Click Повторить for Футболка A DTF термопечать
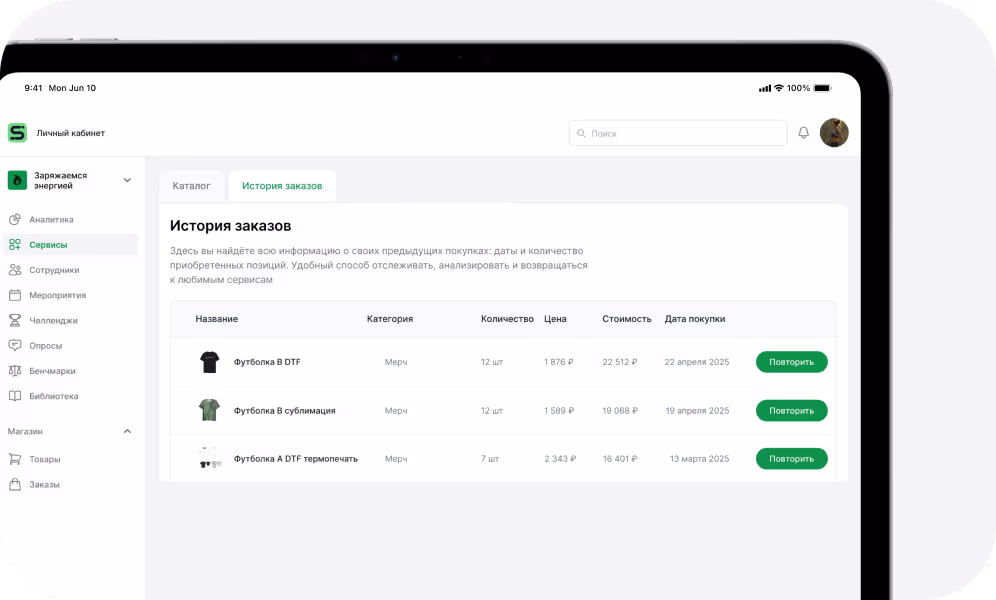Screen dimensions: 996x600 pos(791,459)
